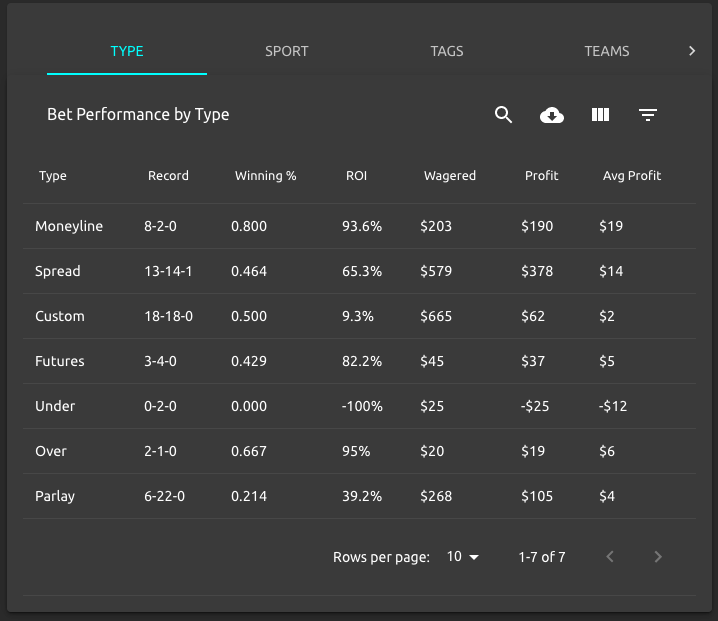Sort by ROI column header
This screenshot has width=718, height=621.
click(x=356, y=176)
